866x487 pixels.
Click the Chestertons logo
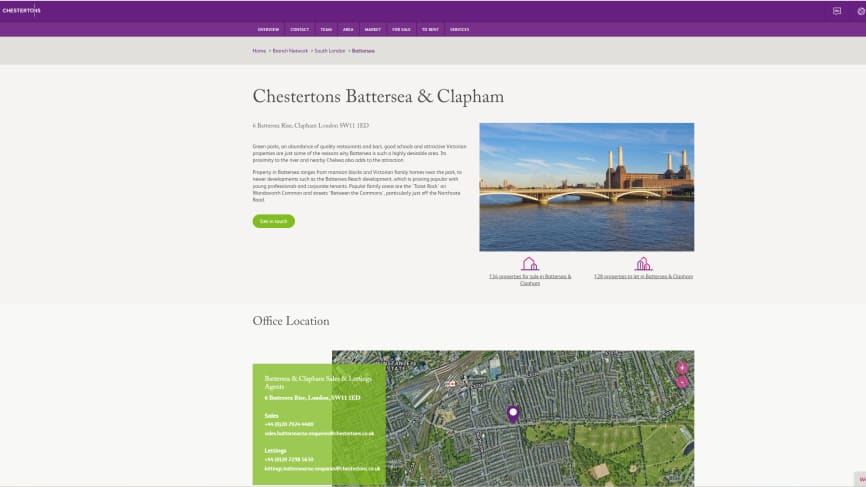point(22,10)
